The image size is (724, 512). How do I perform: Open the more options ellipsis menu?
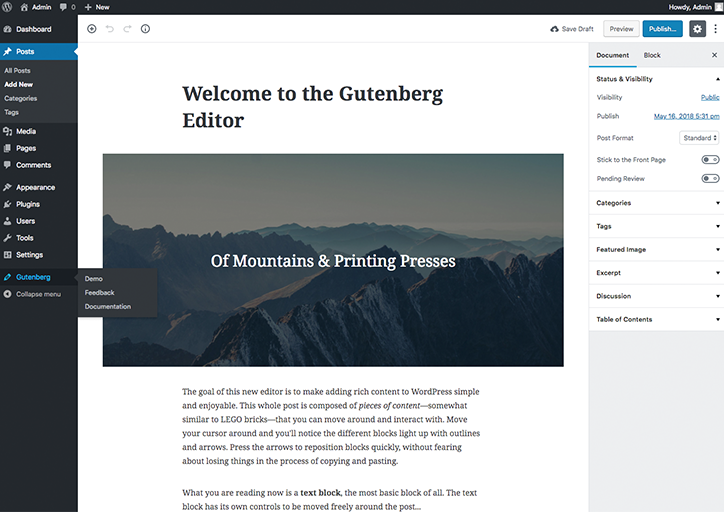715,29
